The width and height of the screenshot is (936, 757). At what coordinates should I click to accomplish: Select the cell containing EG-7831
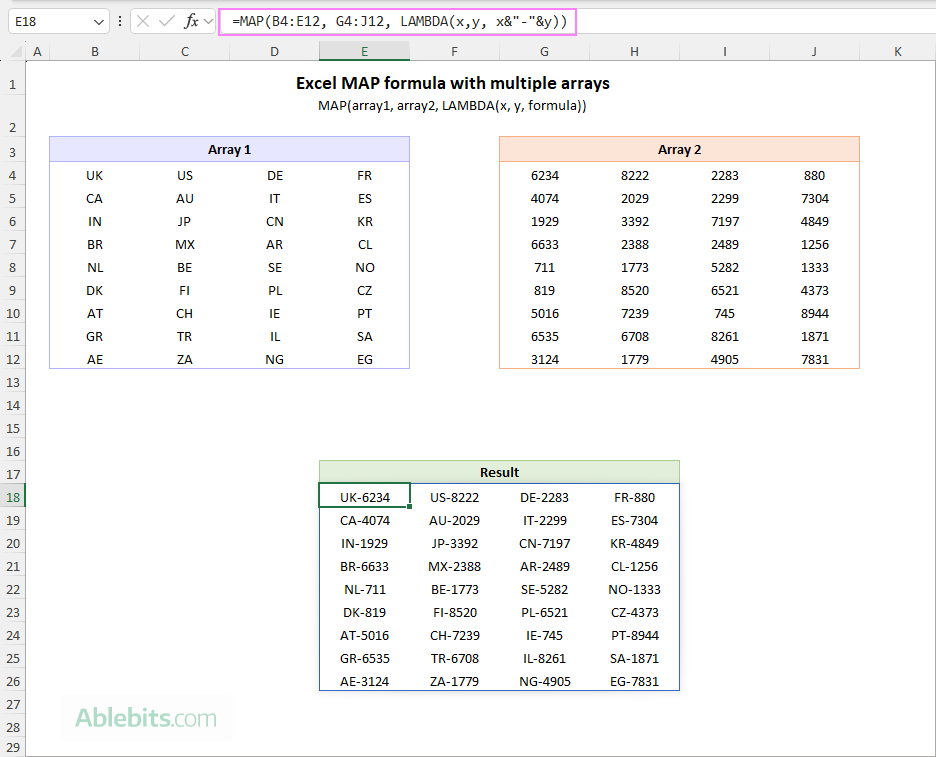634,681
